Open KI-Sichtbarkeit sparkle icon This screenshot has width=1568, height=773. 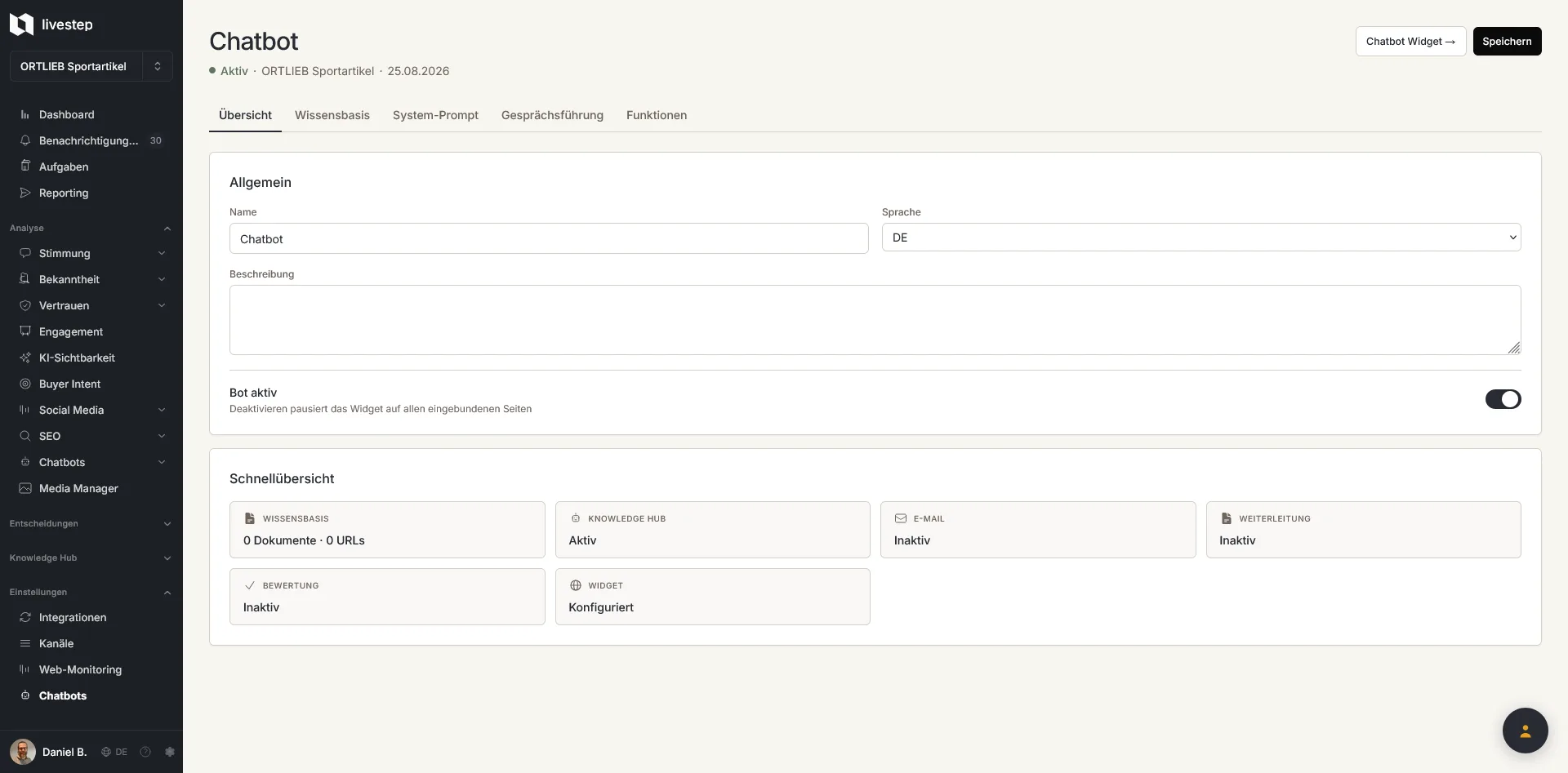point(25,358)
